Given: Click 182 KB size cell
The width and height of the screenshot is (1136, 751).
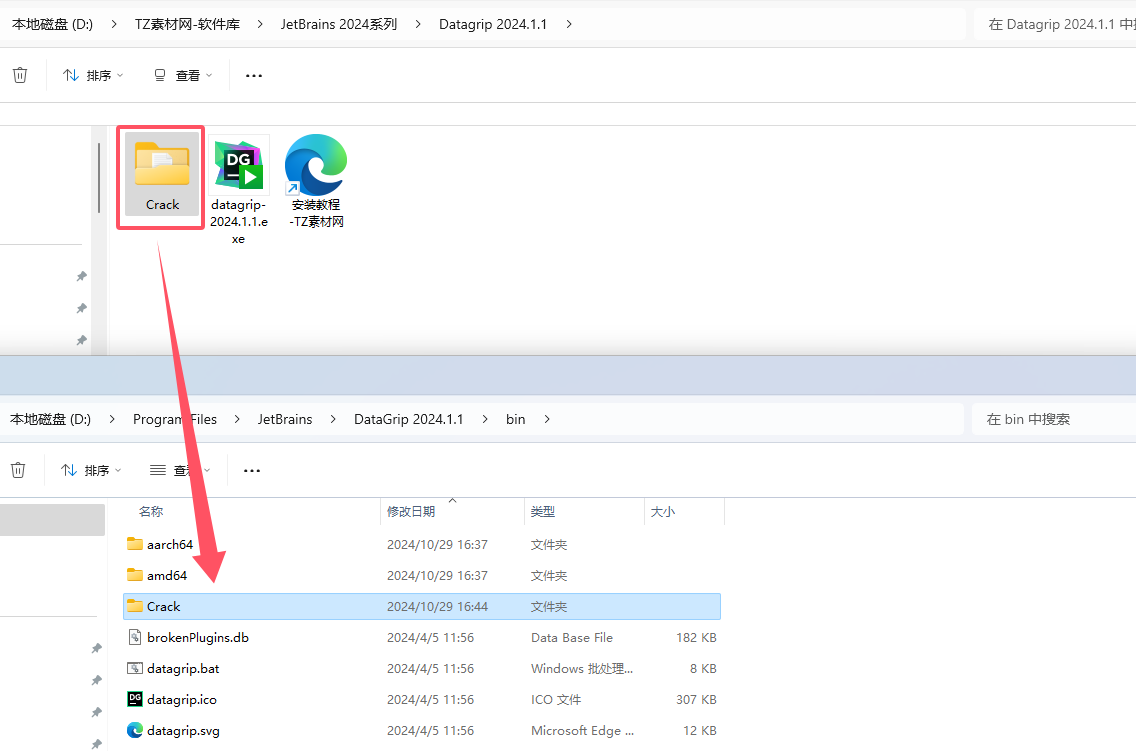Looking at the screenshot, I should click(x=696, y=638).
